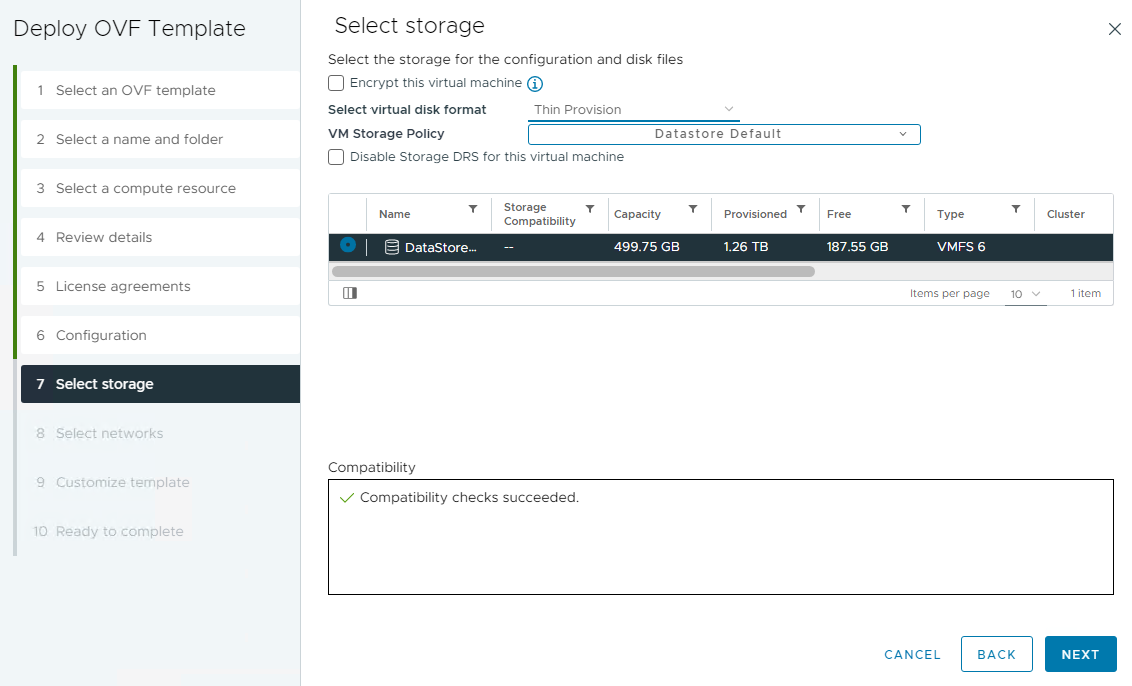The image size is (1132, 686).
Task: Enable Encrypt this virtual machine
Action: pyautogui.click(x=336, y=84)
